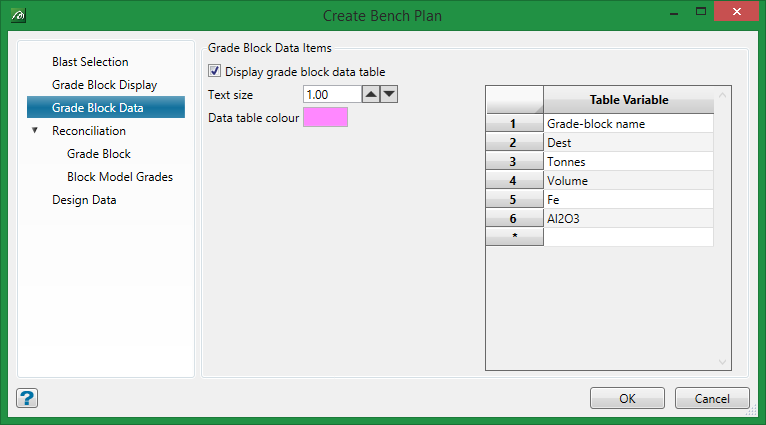
Task: Click the table scrollbar up arrow
Action: coord(723,95)
